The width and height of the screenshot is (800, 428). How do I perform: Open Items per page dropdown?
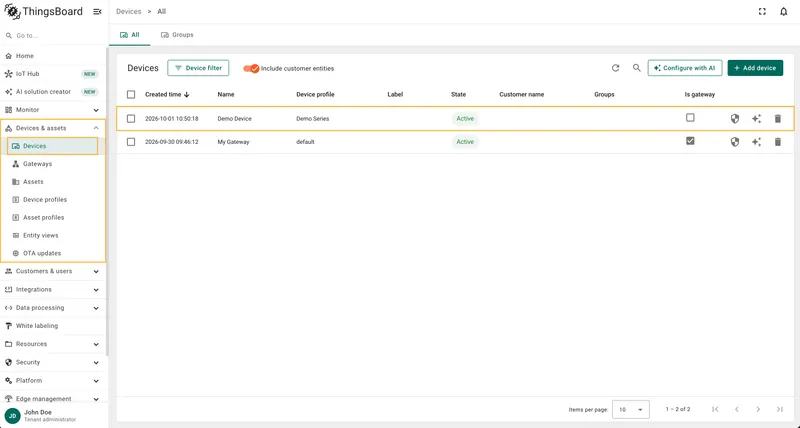tap(631, 409)
